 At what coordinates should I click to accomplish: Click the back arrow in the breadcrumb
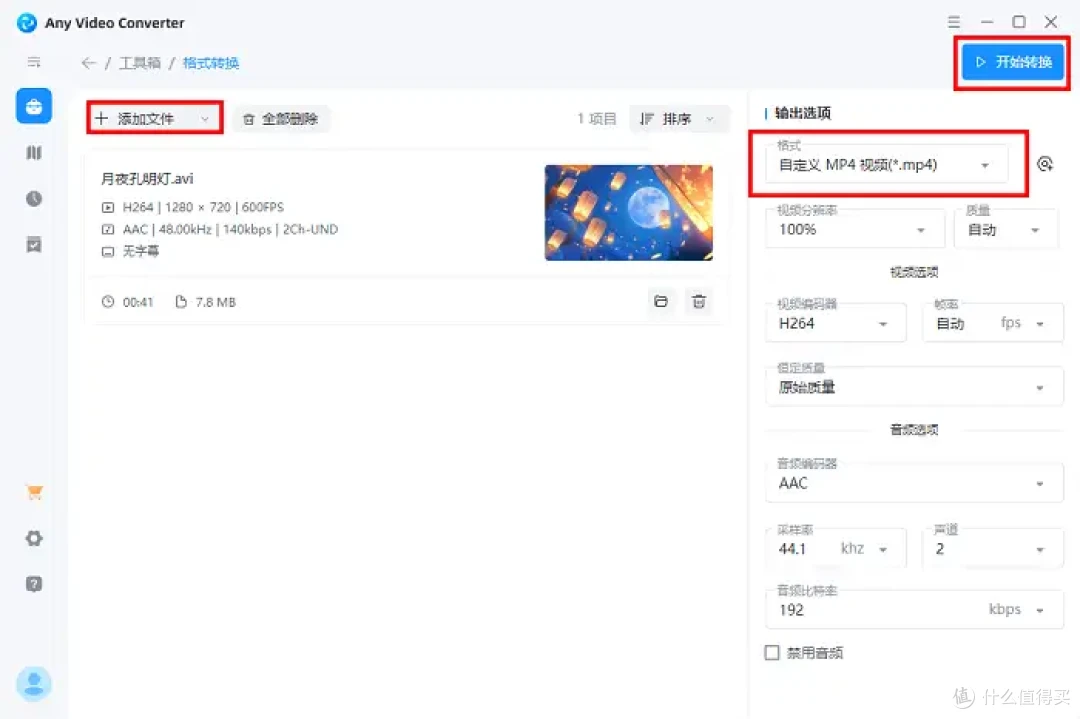tap(88, 63)
